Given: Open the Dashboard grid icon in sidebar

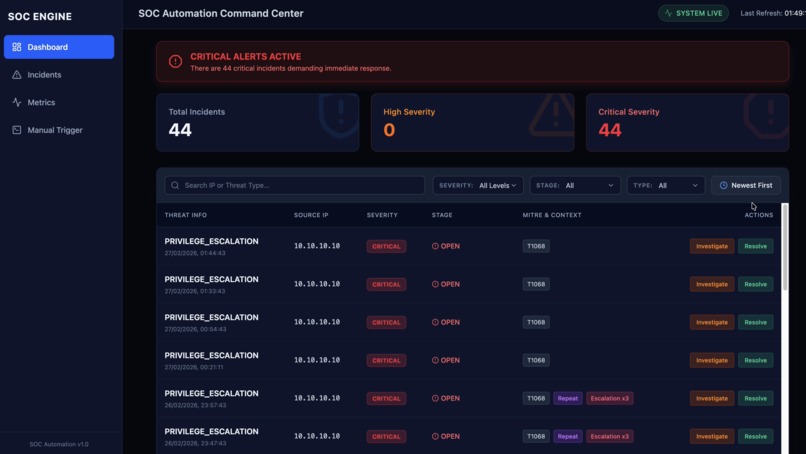Looking at the screenshot, I should [x=16, y=47].
